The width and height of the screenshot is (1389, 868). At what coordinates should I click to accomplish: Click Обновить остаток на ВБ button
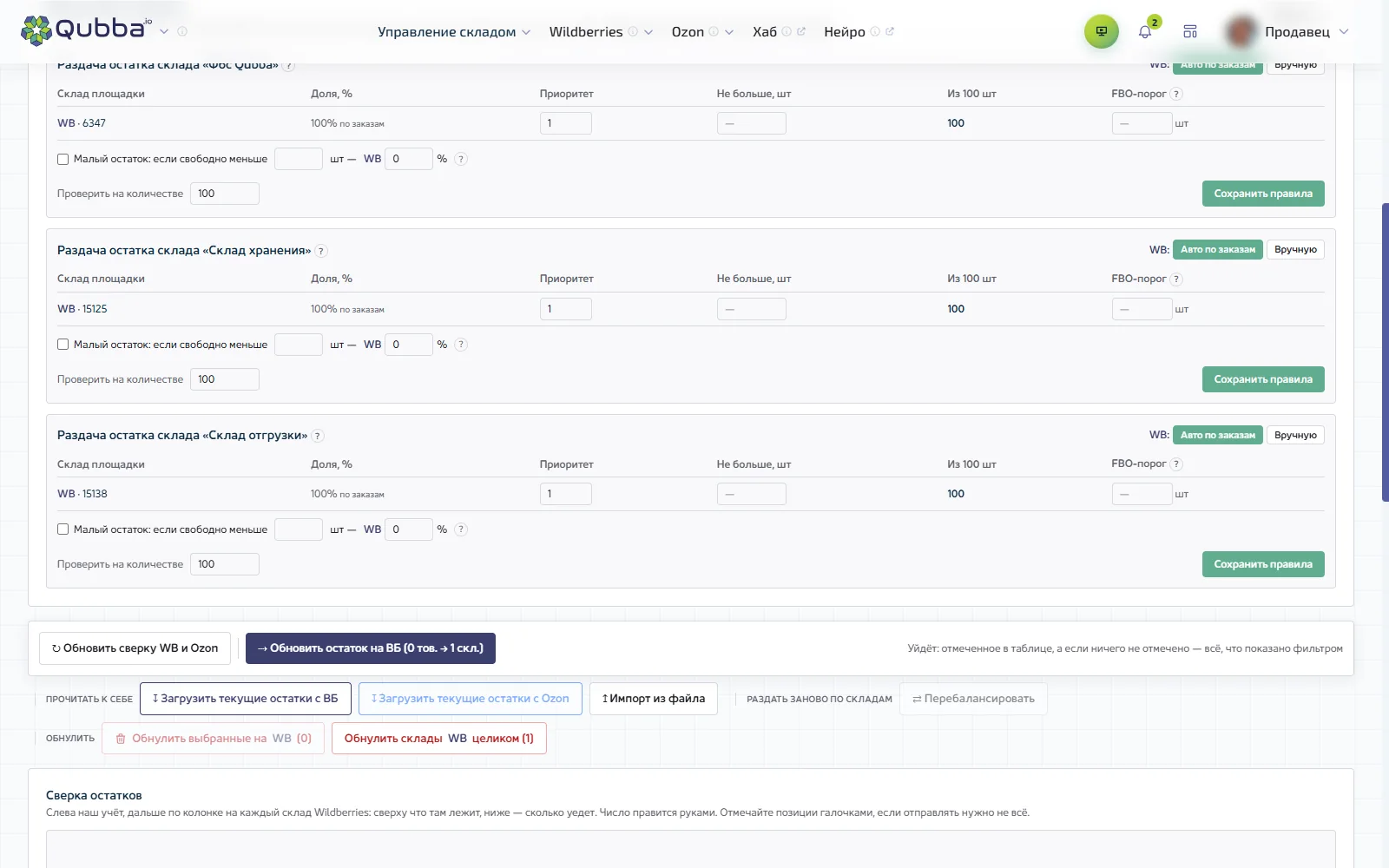coord(371,648)
